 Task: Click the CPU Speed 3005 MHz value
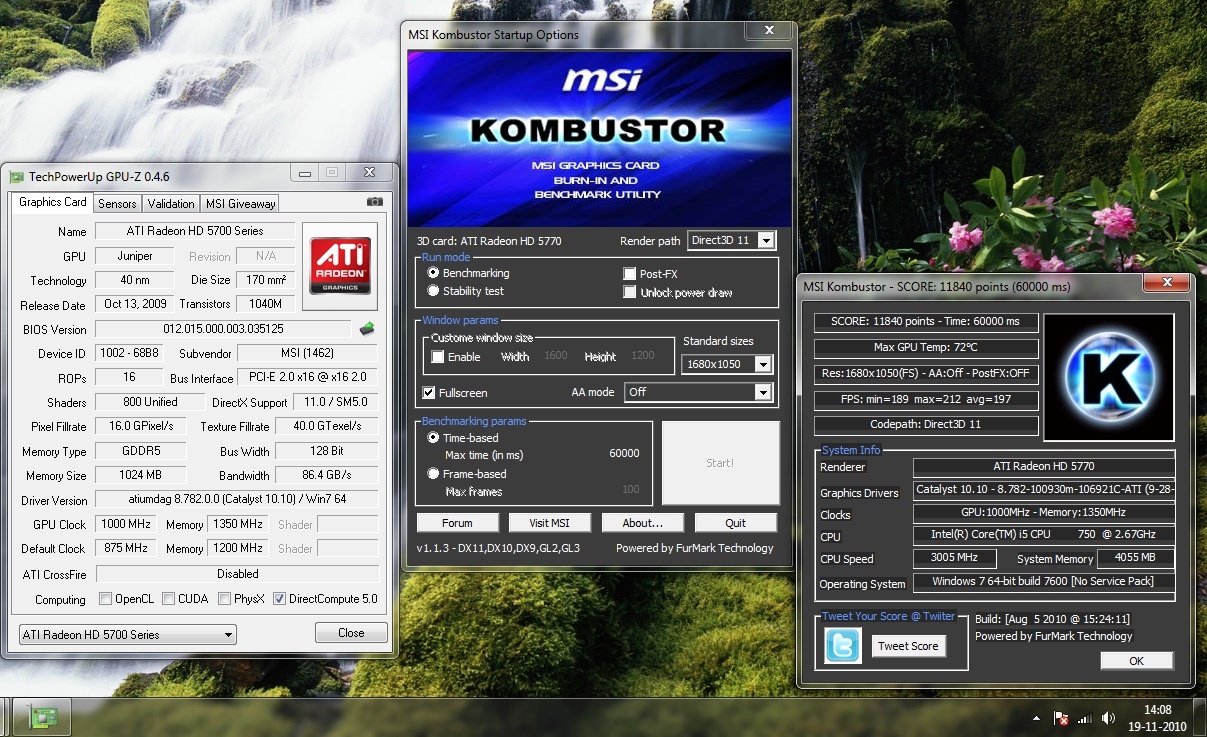click(955, 558)
